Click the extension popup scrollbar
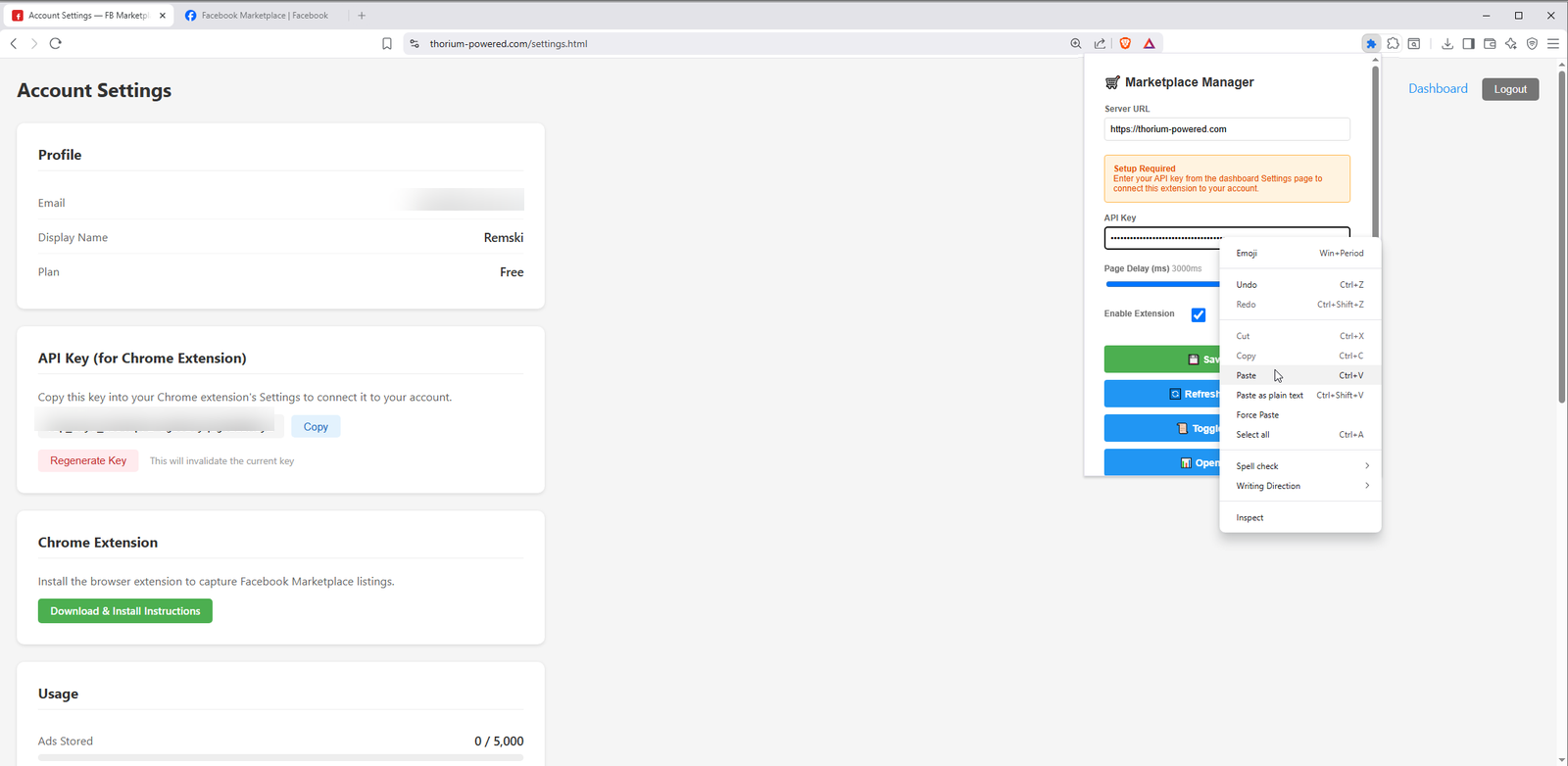1568x766 pixels. click(1375, 152)
